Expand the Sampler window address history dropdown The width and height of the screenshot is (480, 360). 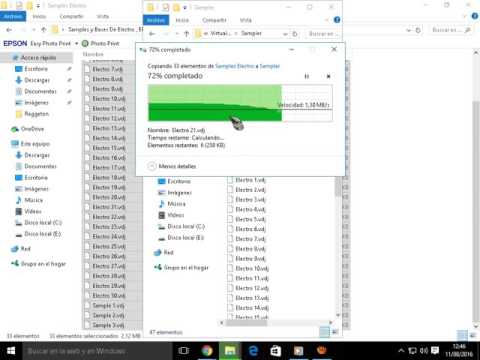point(285,34)
